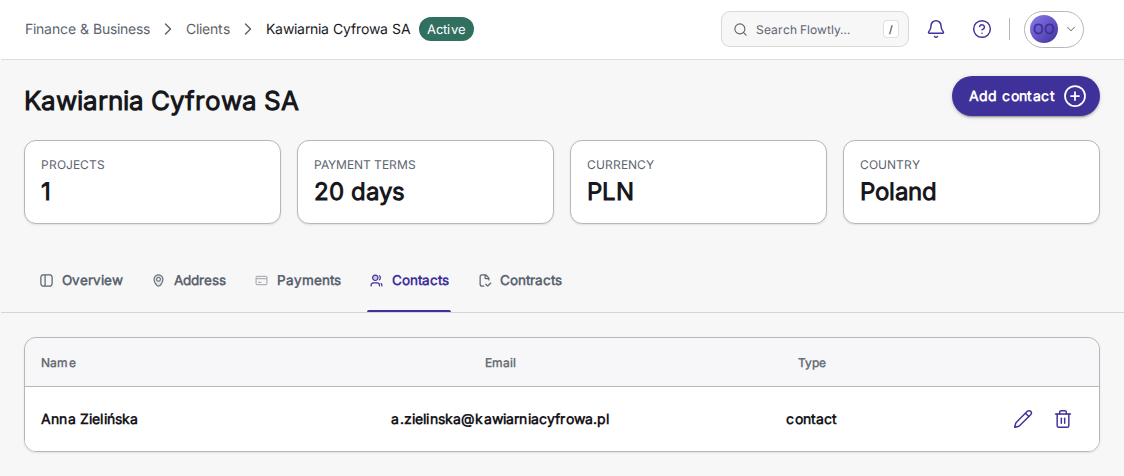Screen dimensions: 1124x476
Task: Go back to Clients breadcrumb
Action: [x=208, y=29]
